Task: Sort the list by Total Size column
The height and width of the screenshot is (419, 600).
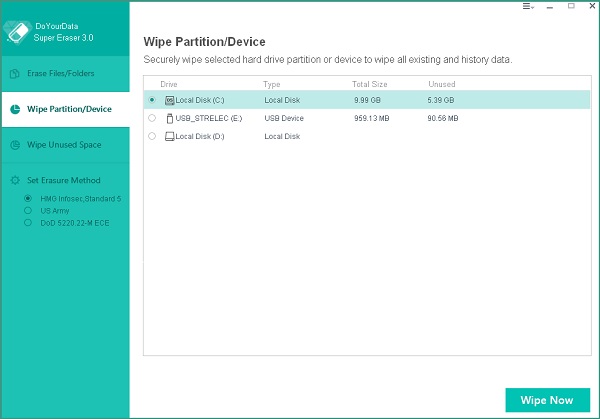Action: 370,84
